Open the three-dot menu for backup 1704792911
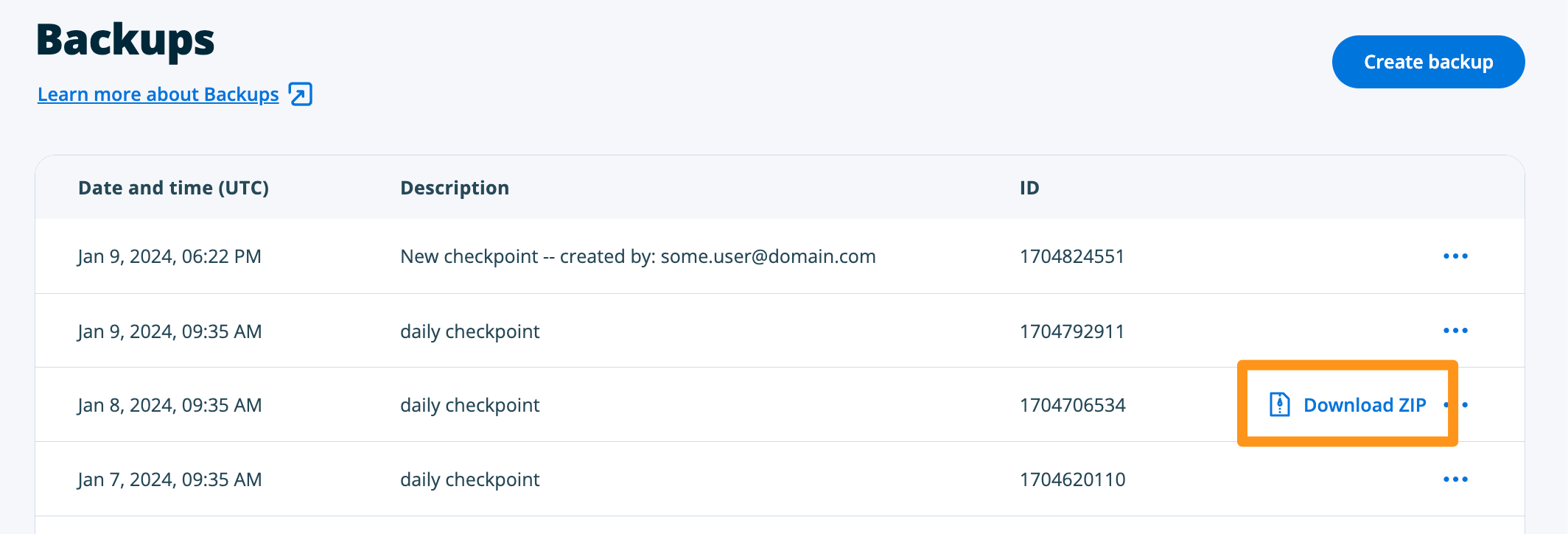1568x534 pixels. point(1455,331)
